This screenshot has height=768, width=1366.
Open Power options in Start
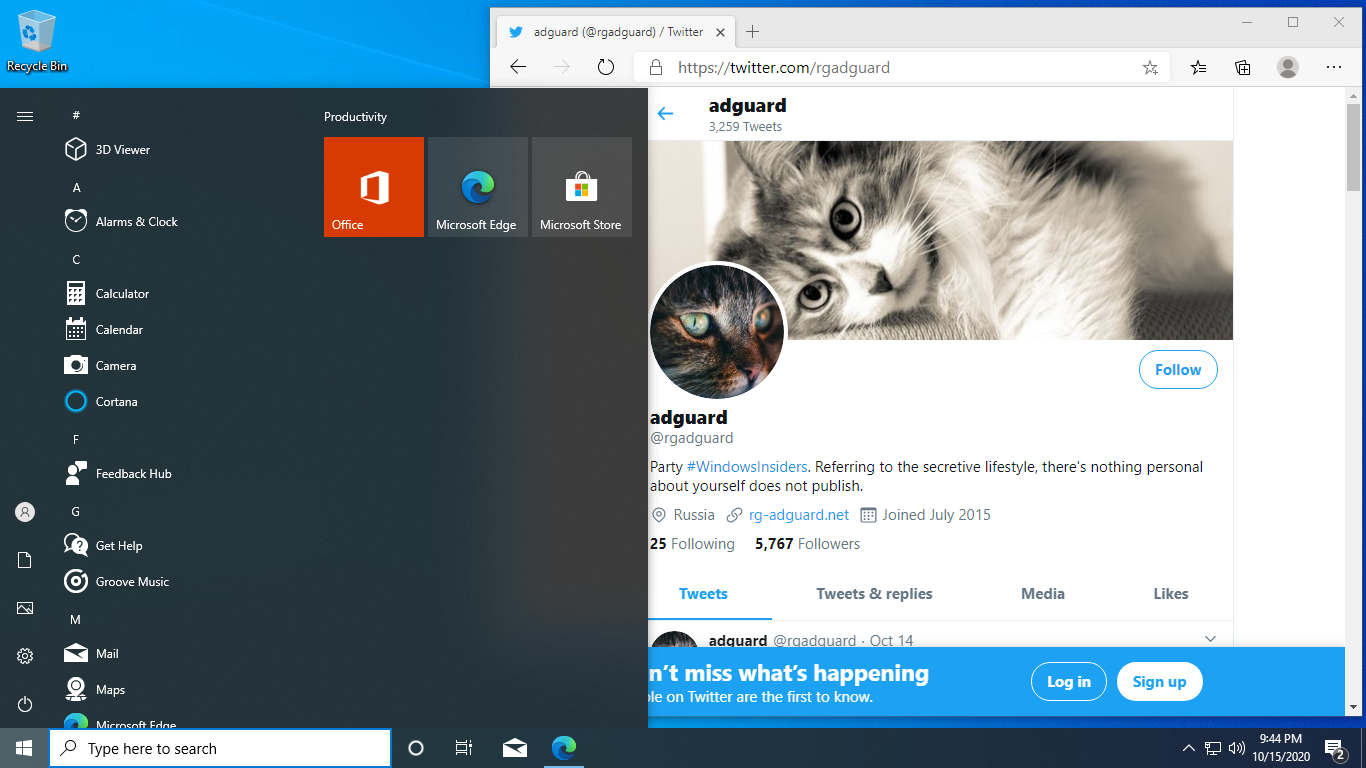click(x=25, y=704)
